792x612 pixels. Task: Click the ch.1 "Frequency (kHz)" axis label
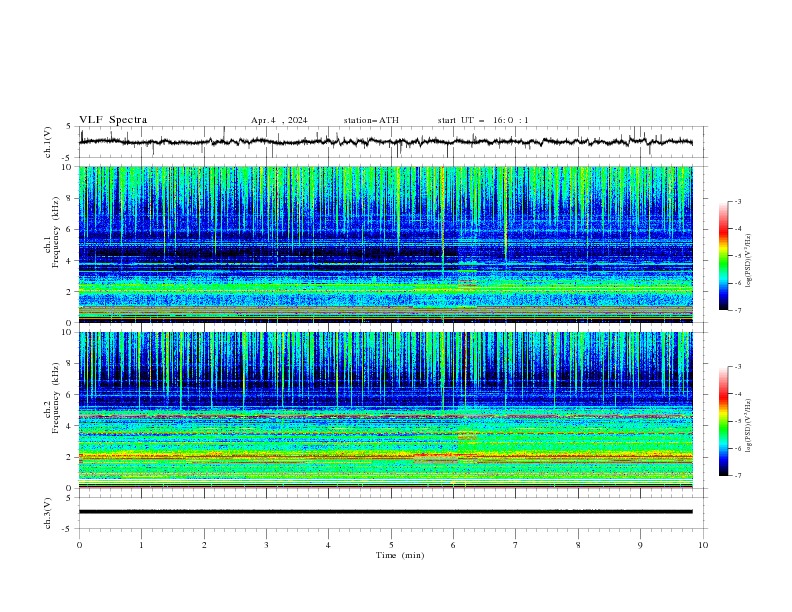55,233
